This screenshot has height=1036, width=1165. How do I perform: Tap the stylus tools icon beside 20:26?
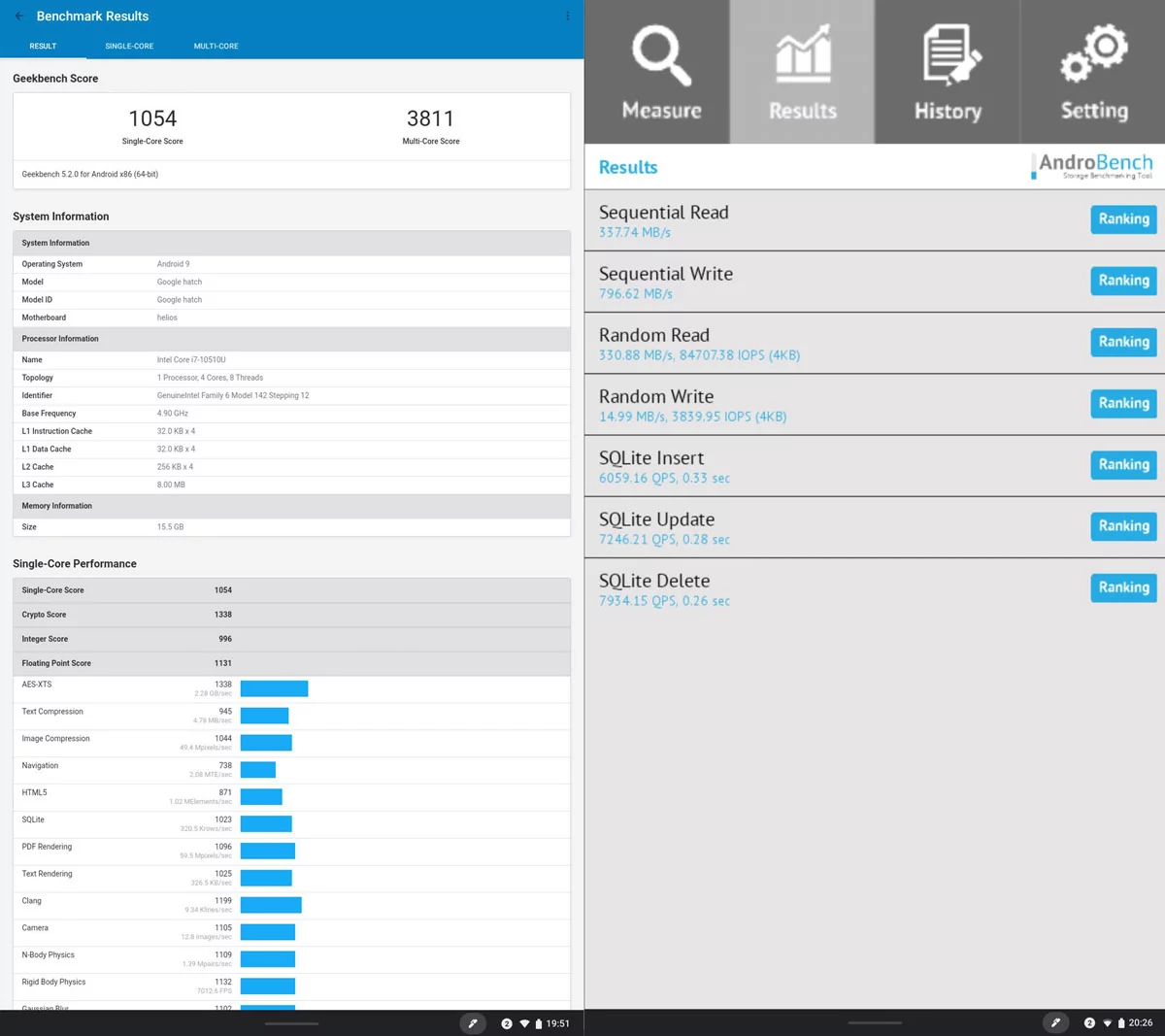pos(1055,1023)
